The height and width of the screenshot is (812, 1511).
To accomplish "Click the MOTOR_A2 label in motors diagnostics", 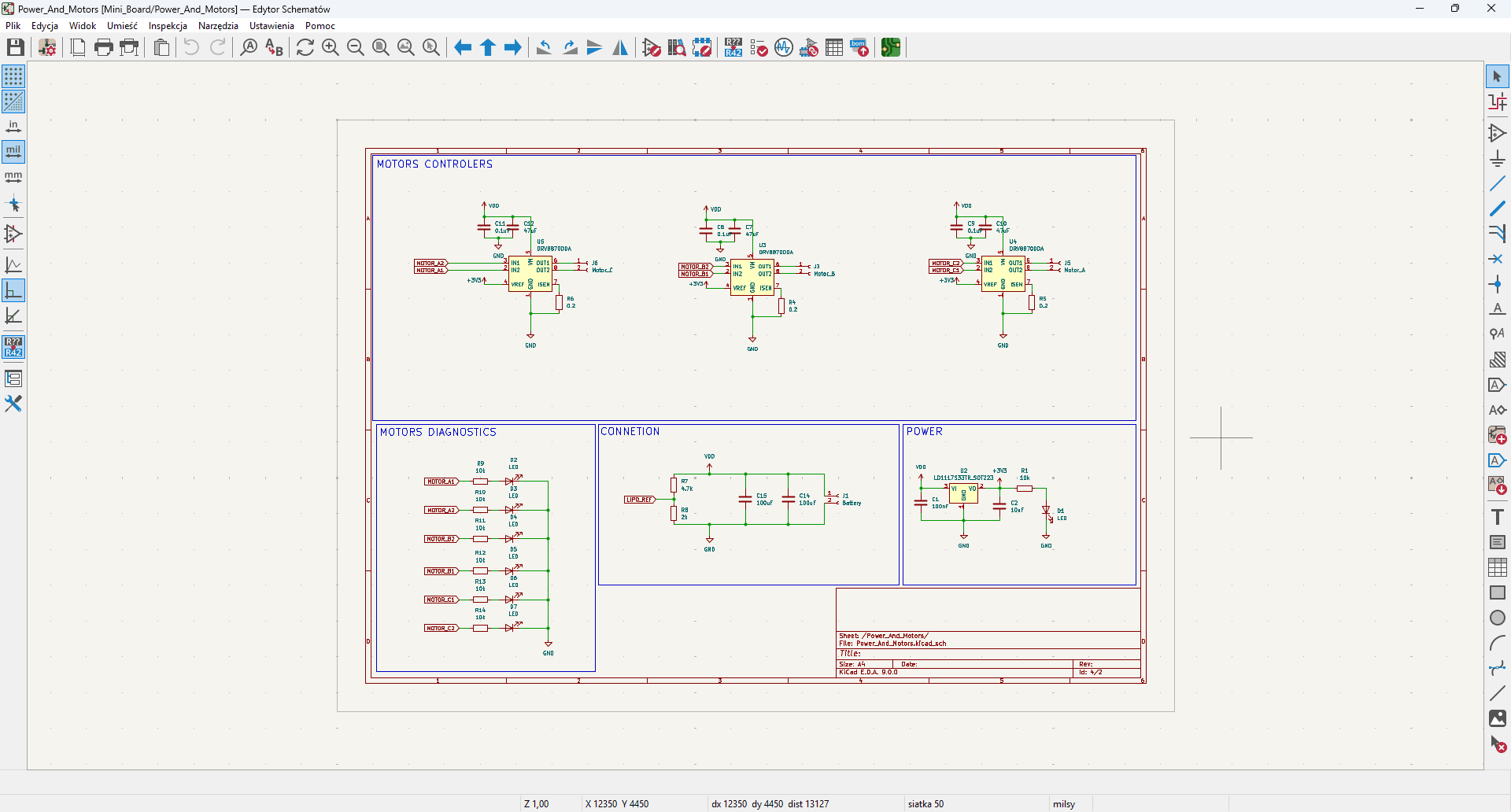I will [441, 510].
